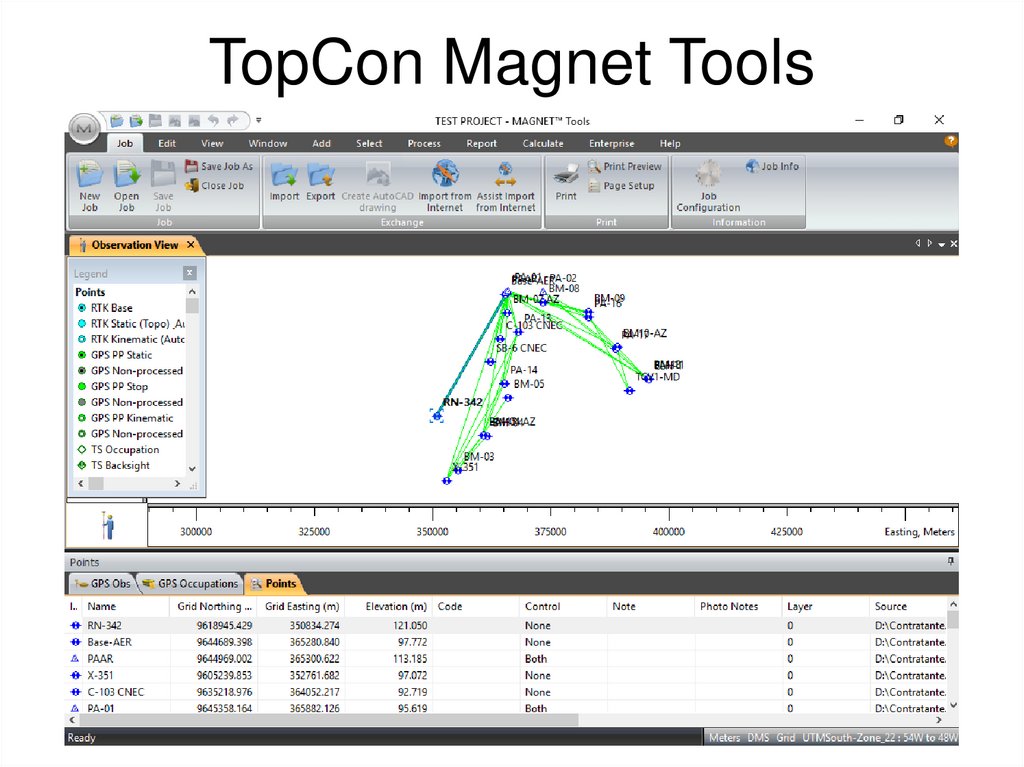This screenshot has width=1024, height=767.
Task: Open the Enterprise ribbon tab
Action: [x=611, y=143]
